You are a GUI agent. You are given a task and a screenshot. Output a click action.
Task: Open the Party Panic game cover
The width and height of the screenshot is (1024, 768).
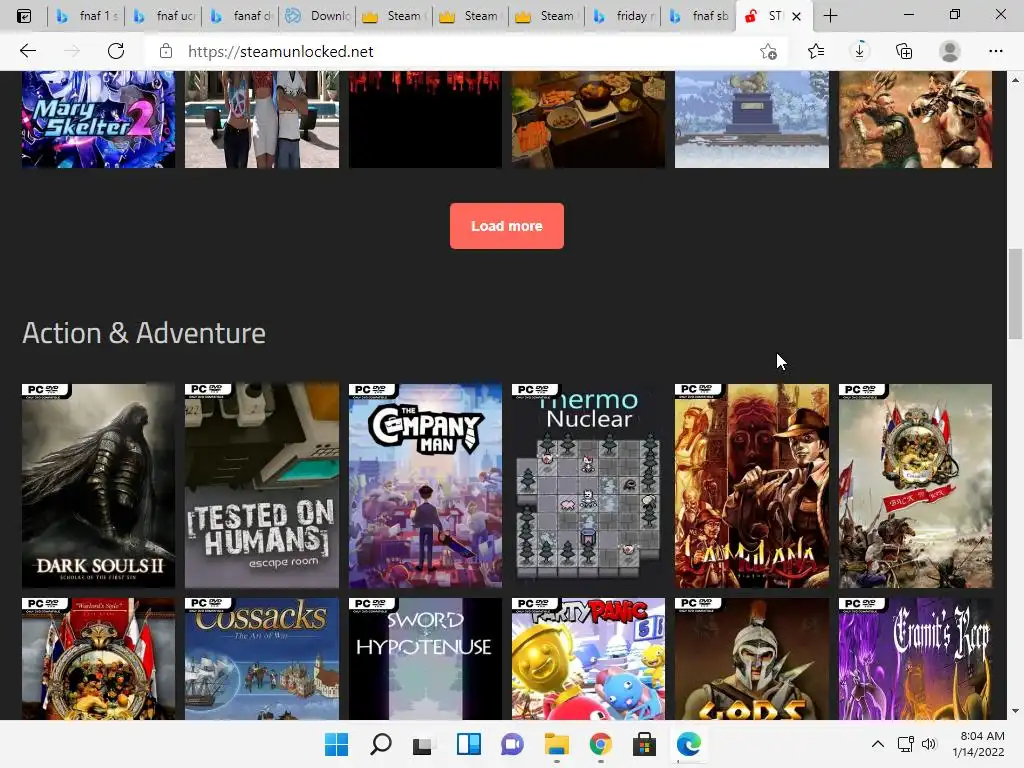coord(588,658)
